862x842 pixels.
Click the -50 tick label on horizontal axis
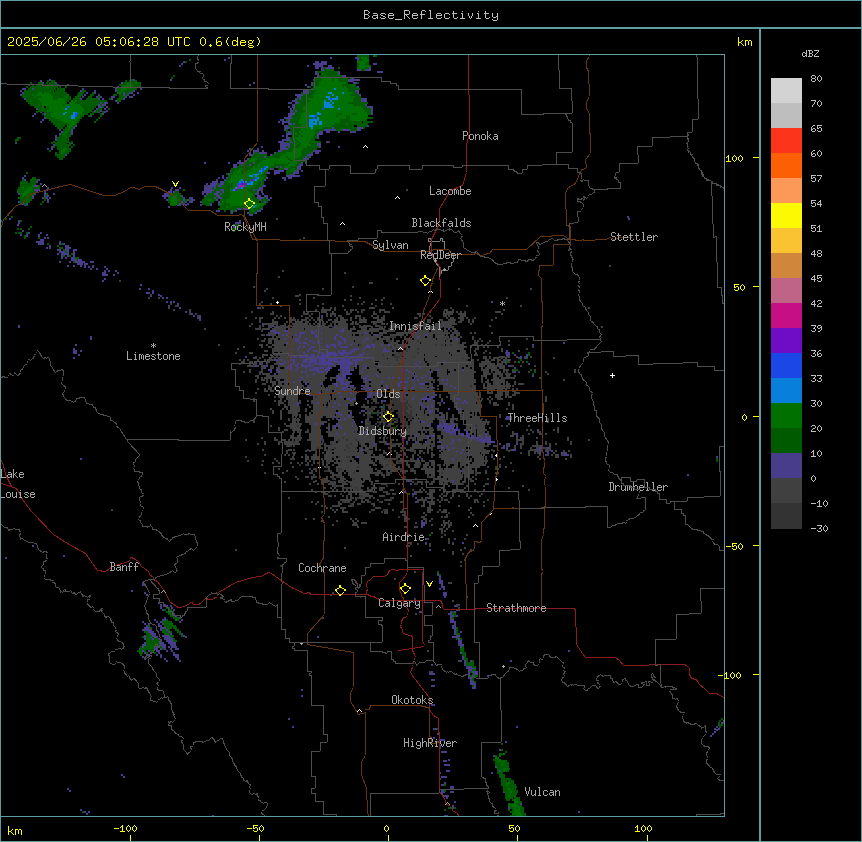coord(255,828)
